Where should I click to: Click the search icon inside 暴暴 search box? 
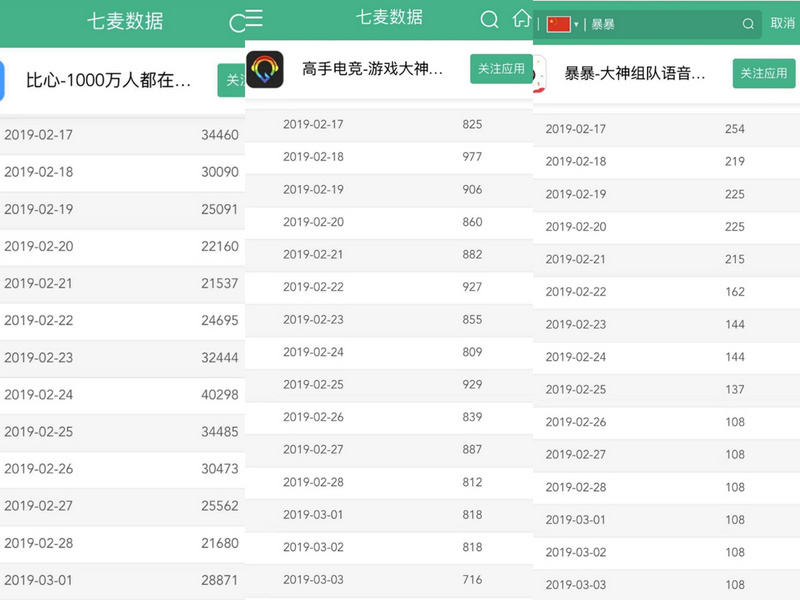pos(748,24)
